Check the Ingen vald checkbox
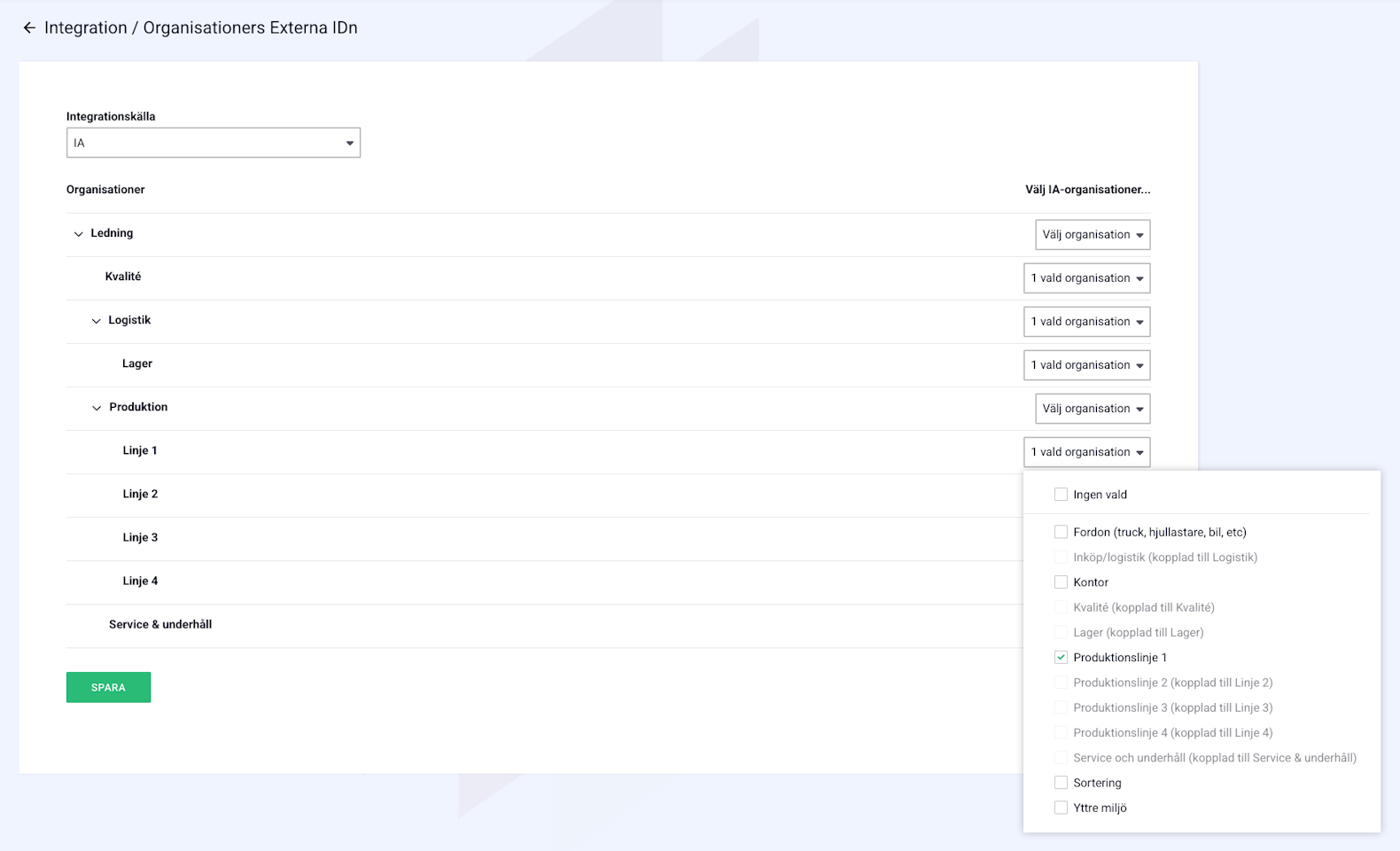1400x851 pixels. [1061, 495]
